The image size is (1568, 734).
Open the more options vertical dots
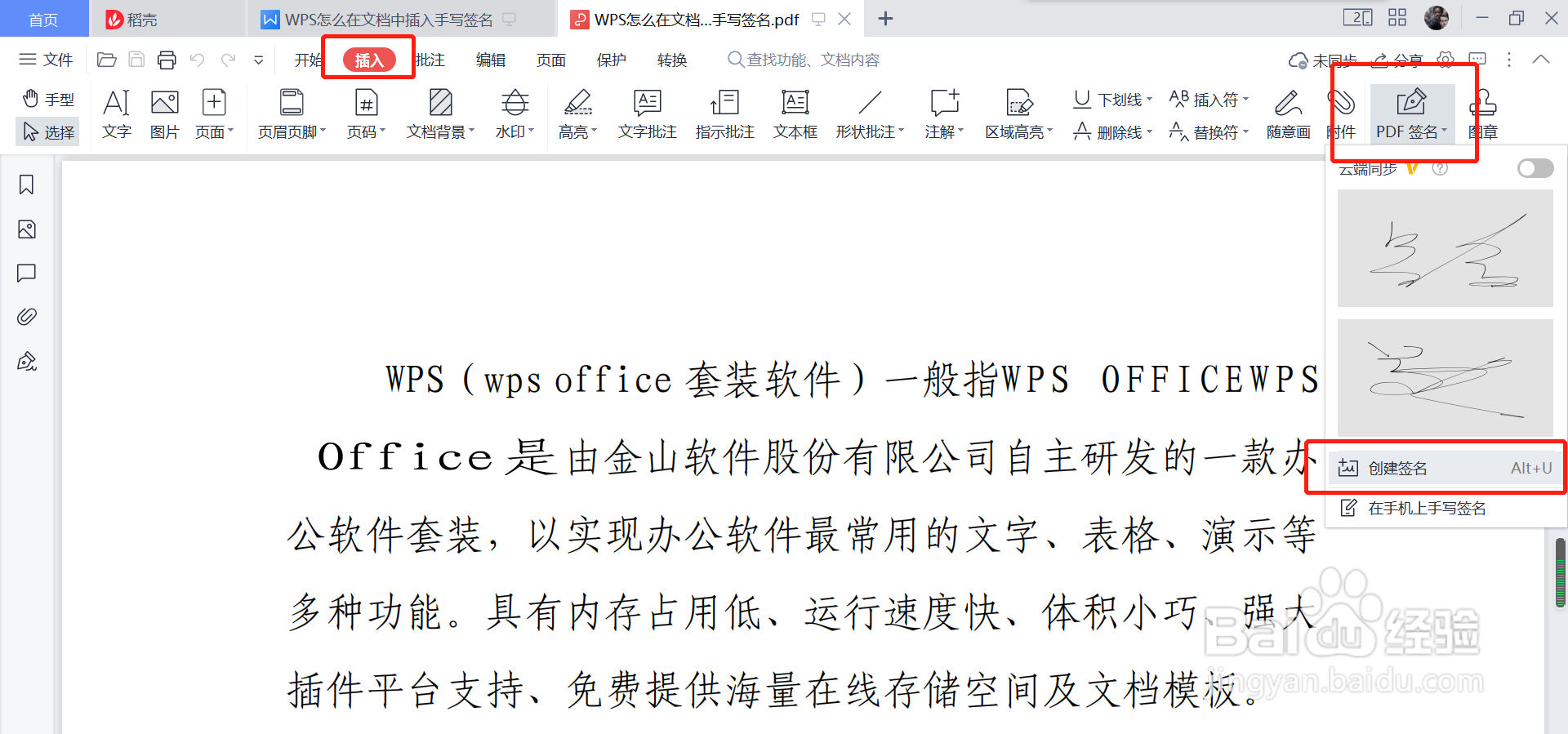click(x=1509, y=60)
